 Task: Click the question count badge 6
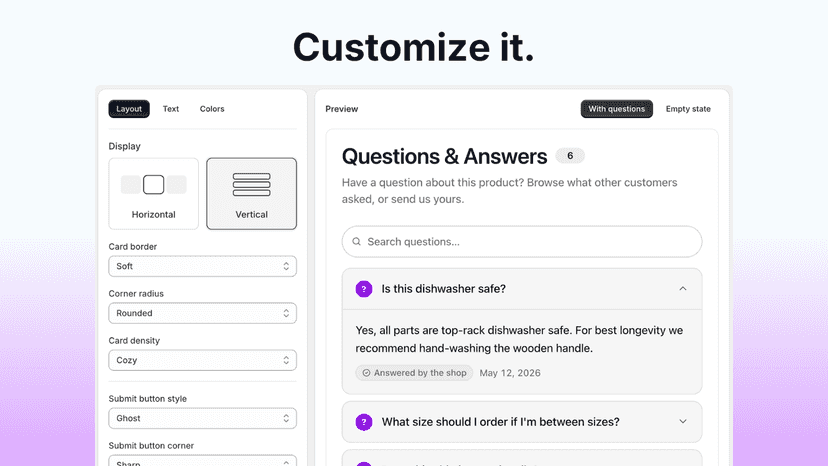coord(570,156)
